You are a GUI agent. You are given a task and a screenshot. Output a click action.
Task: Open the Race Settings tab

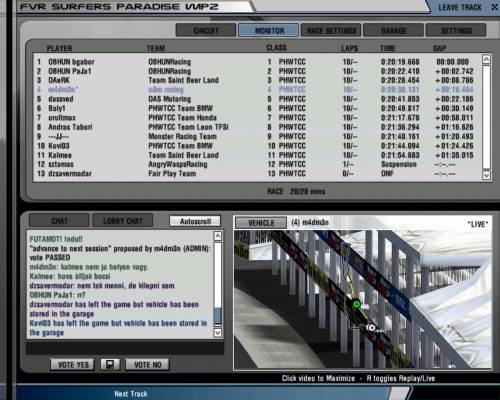tap(331, 31)
